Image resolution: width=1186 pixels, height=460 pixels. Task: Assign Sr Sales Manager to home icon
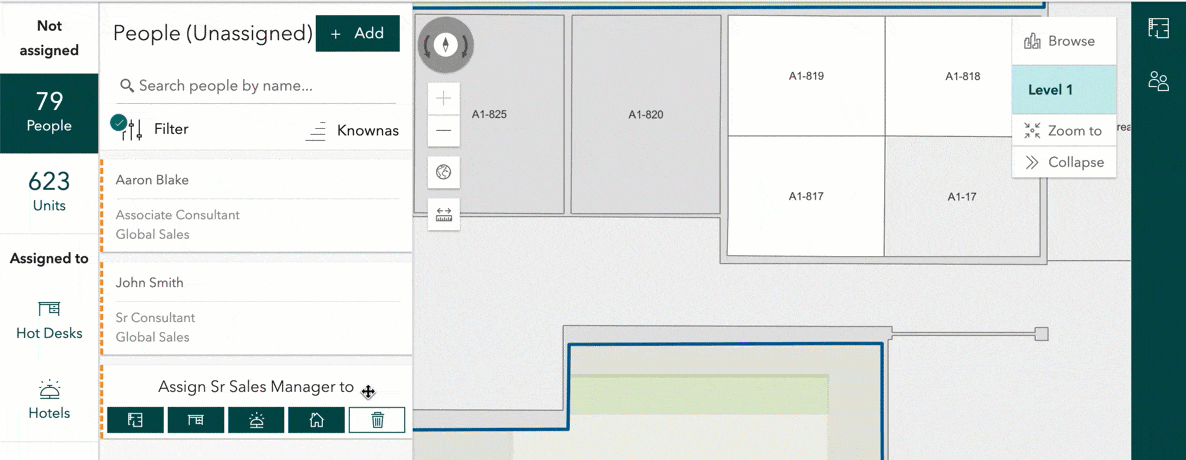coord(316,420)
